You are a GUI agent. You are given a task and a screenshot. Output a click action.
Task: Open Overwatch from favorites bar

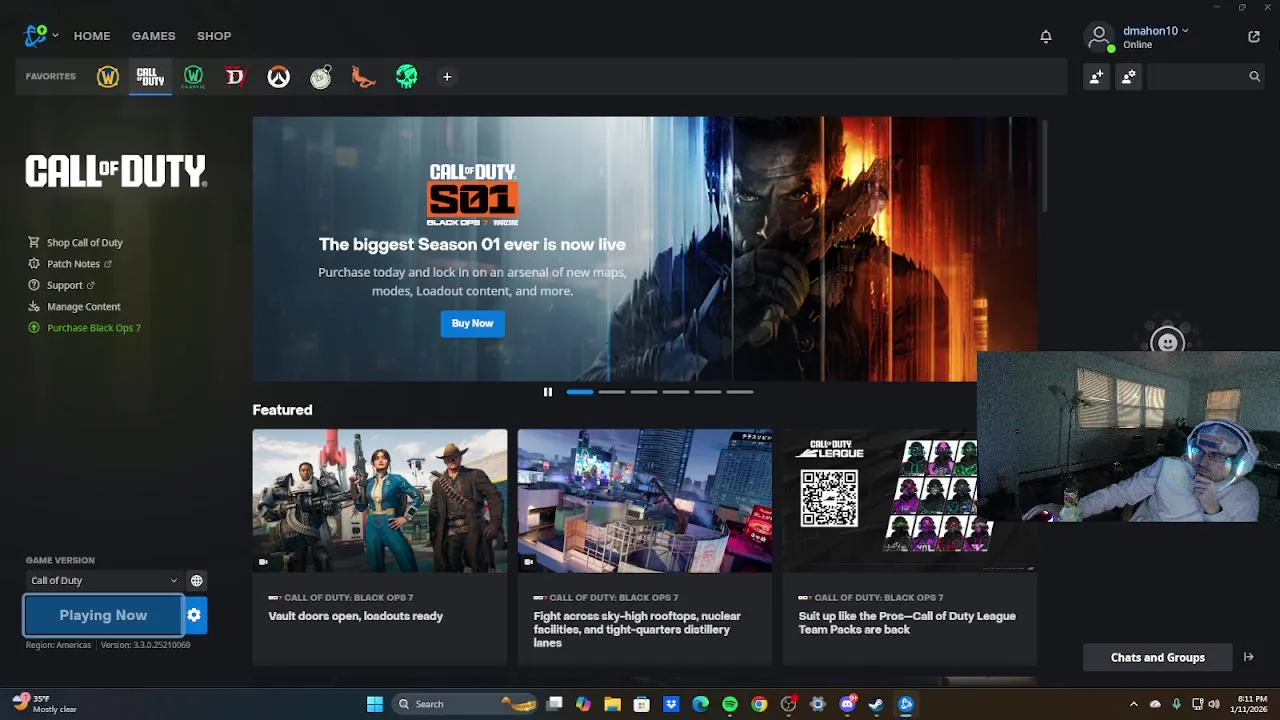[278, 76]
